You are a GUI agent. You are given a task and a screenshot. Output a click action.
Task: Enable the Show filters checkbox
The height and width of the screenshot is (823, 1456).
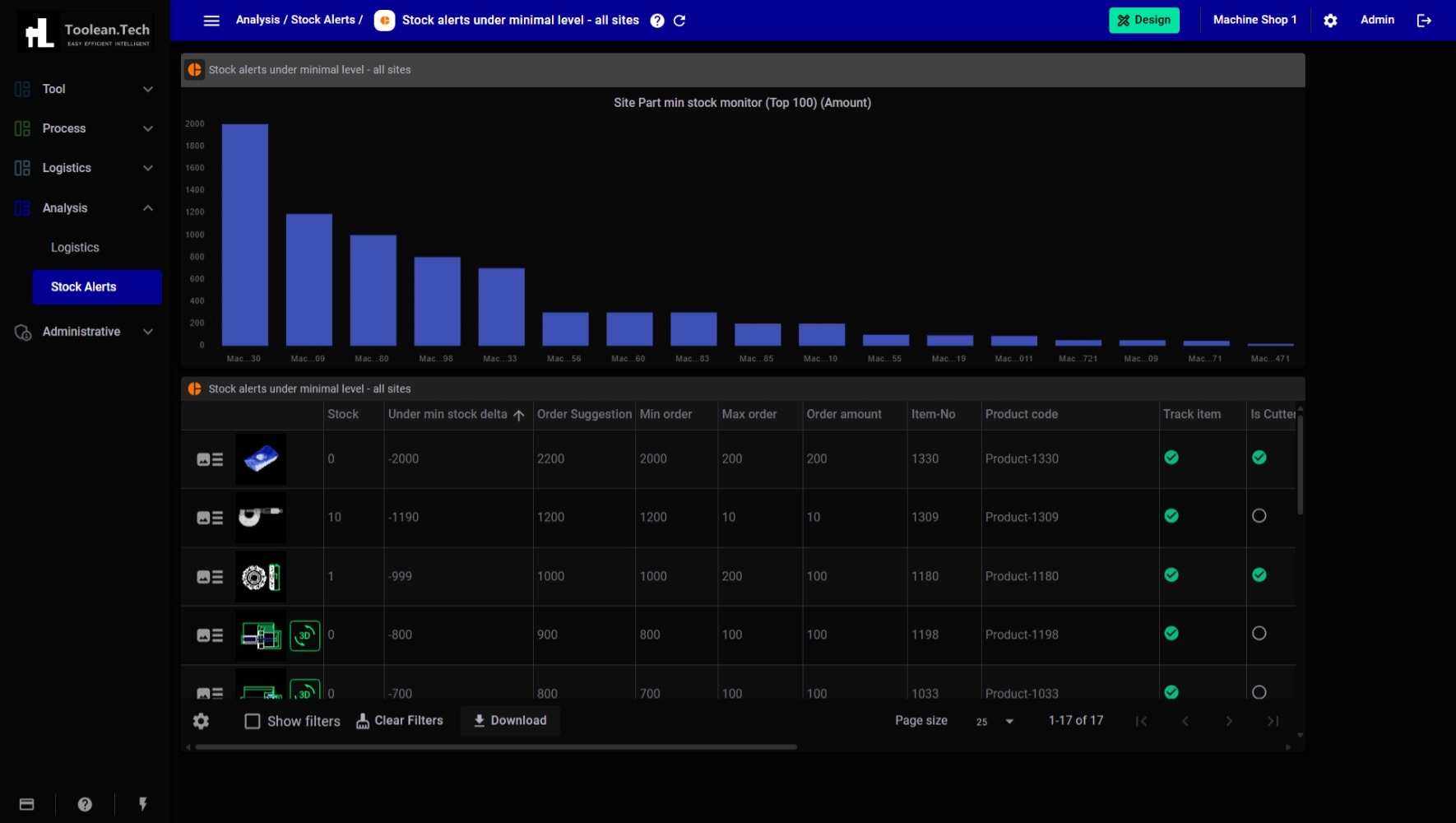[253, 721]
